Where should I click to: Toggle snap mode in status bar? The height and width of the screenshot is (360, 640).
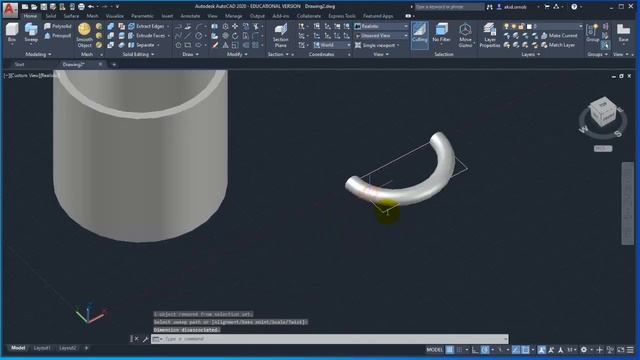pos(460,350)
